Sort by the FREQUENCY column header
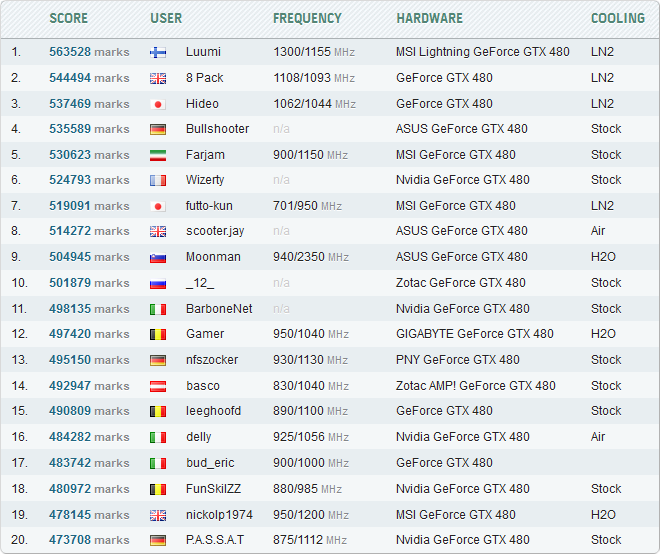The height and width of the screenshot is (554, 660). click(307, 18)
